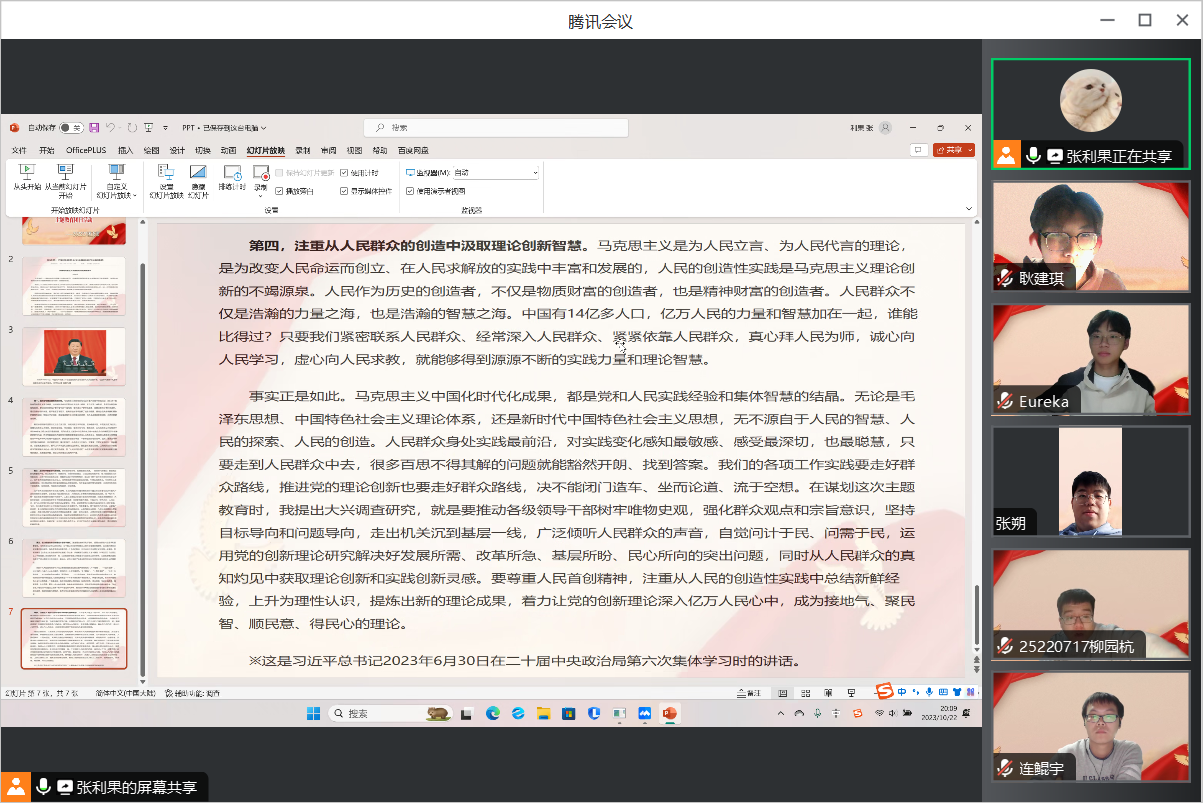Uncheck the 使用演示者视图 checkbox

click(410, 190)
